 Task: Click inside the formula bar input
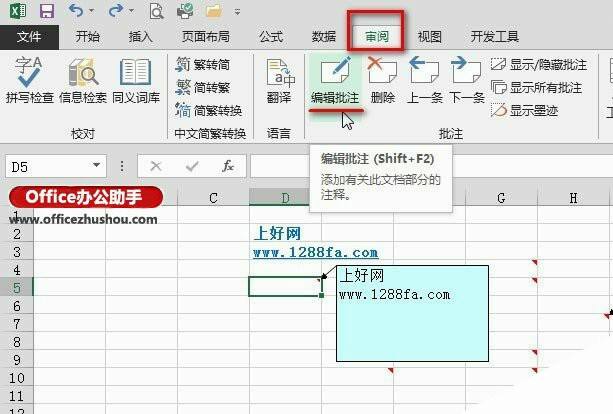coord(430,167)
